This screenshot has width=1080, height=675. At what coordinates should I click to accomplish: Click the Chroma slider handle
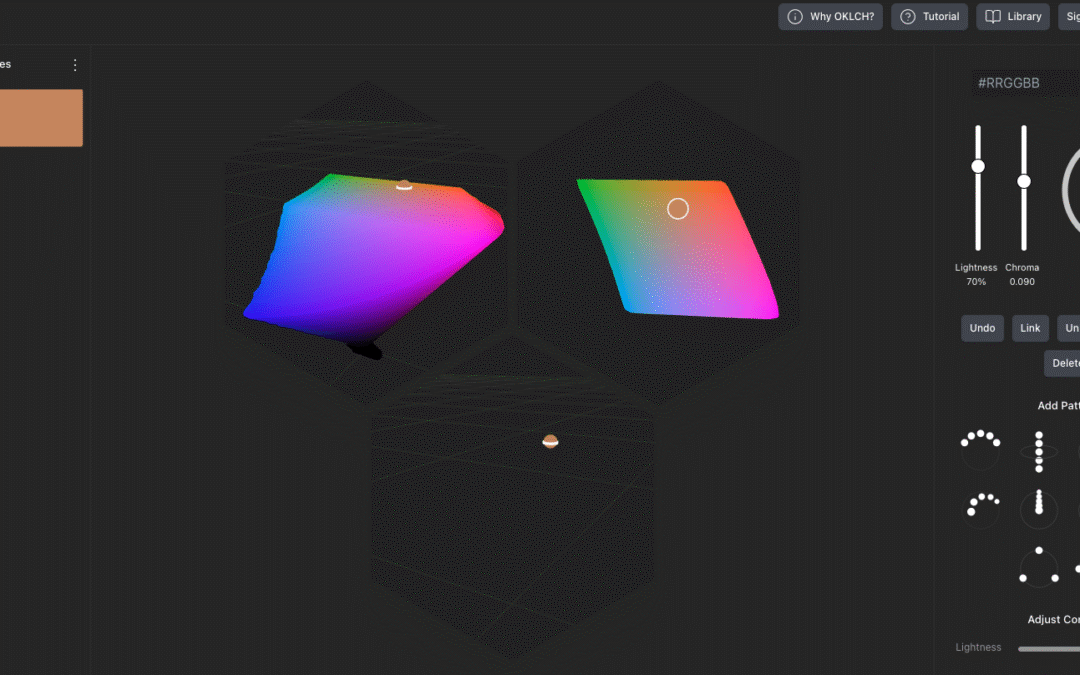1022,181
